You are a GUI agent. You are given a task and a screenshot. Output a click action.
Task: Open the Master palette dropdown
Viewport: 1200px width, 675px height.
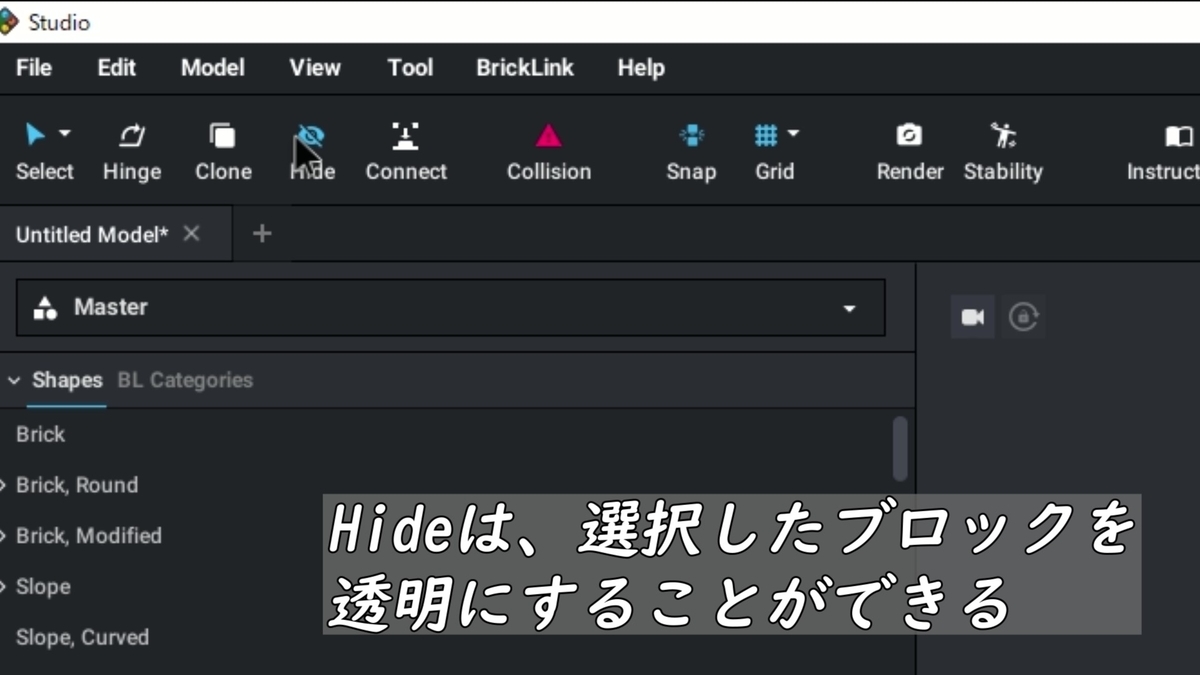coord(450,307)
